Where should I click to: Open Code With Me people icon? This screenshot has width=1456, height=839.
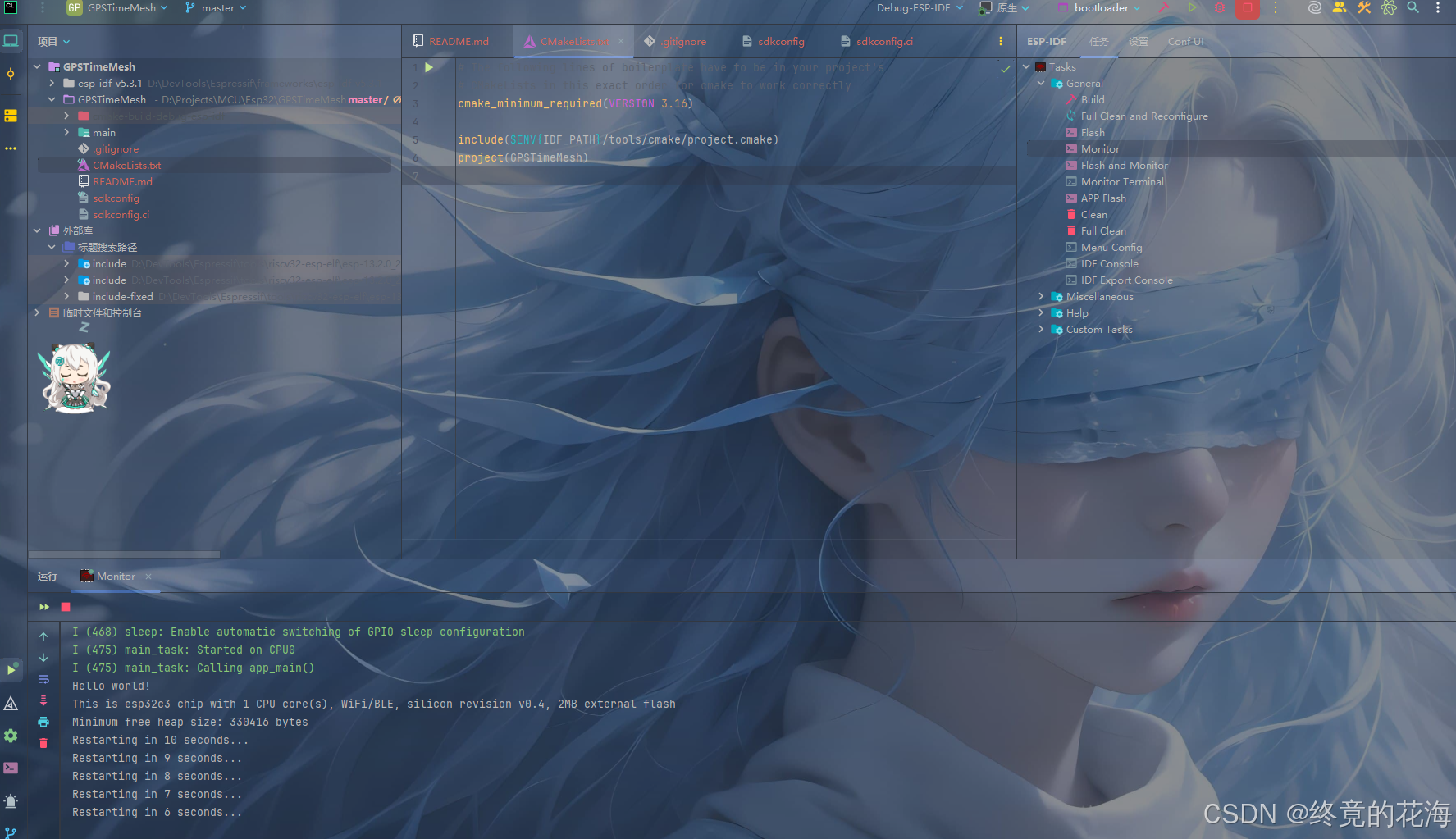pos(1340,8)
